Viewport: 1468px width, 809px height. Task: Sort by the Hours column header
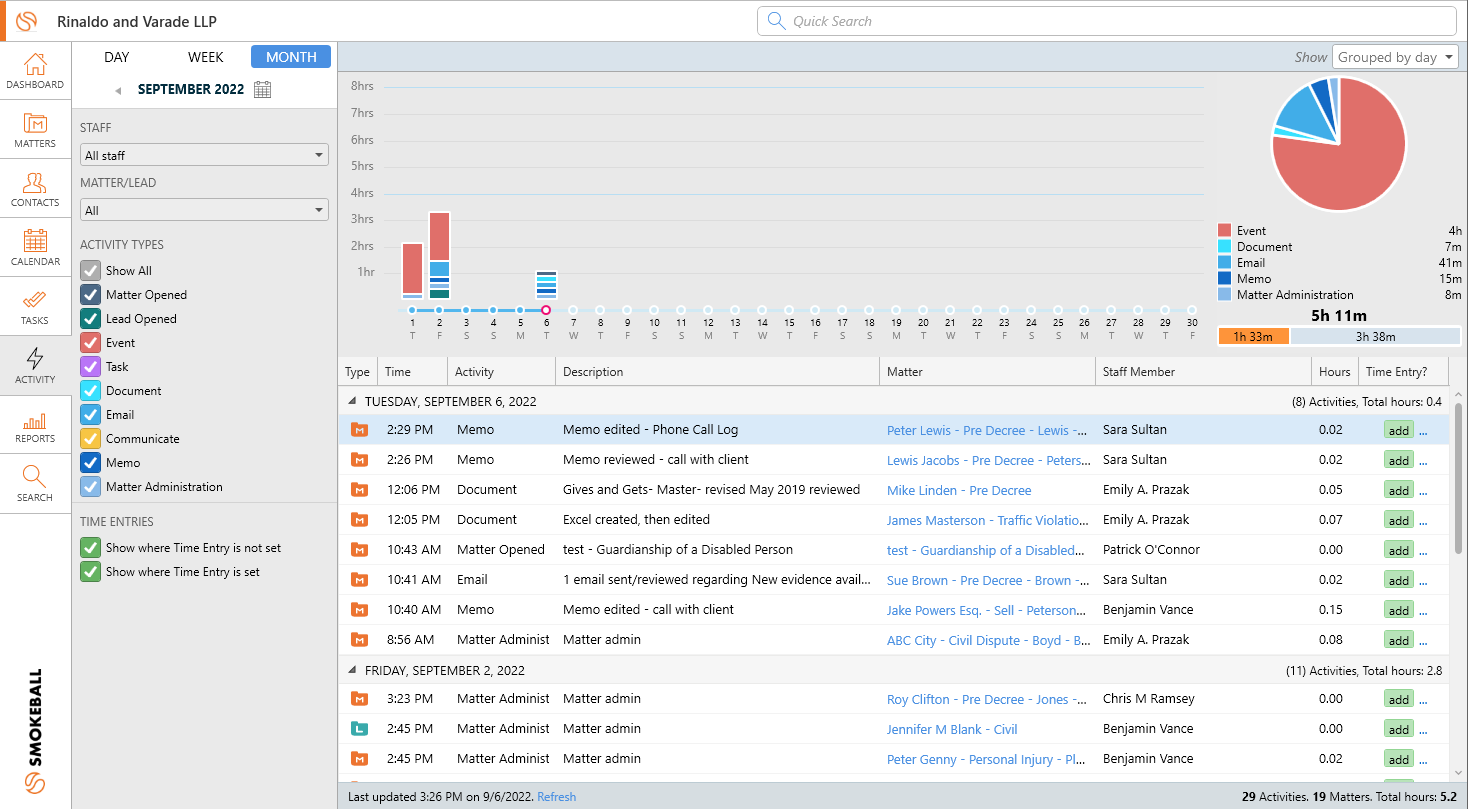pos(1334,372)
